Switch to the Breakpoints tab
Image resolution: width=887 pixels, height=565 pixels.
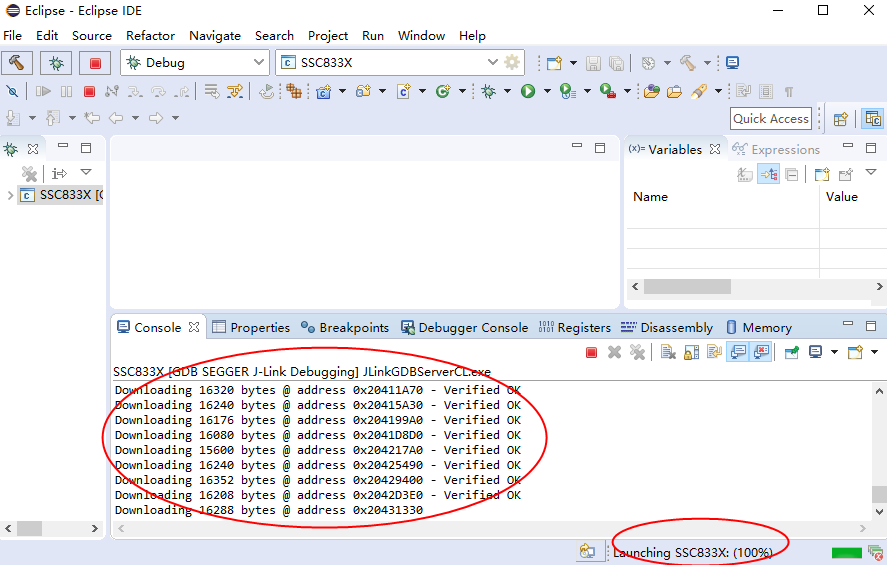(x=345, y=327)
